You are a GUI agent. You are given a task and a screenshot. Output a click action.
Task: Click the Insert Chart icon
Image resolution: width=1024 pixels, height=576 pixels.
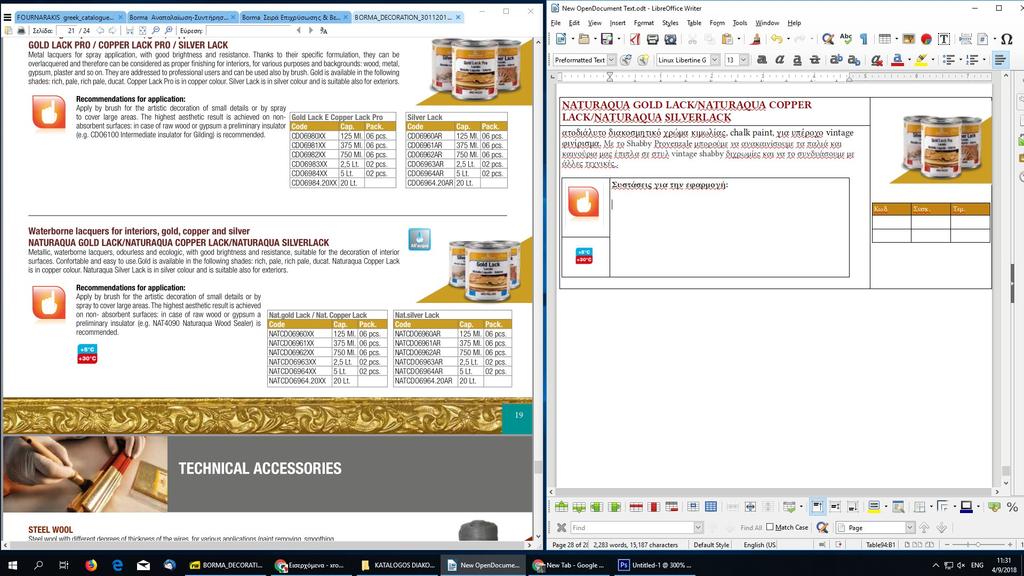926,39
